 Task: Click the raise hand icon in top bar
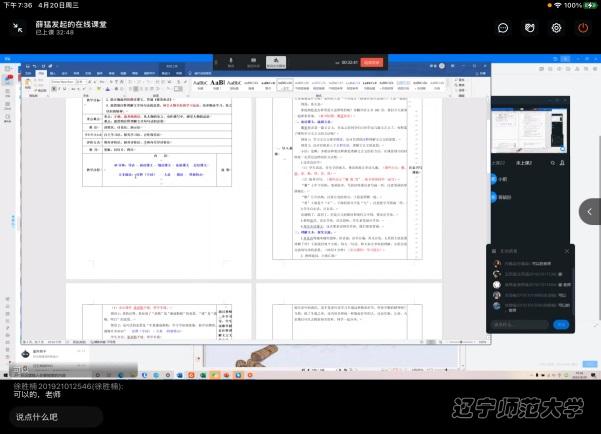[530, 28]
